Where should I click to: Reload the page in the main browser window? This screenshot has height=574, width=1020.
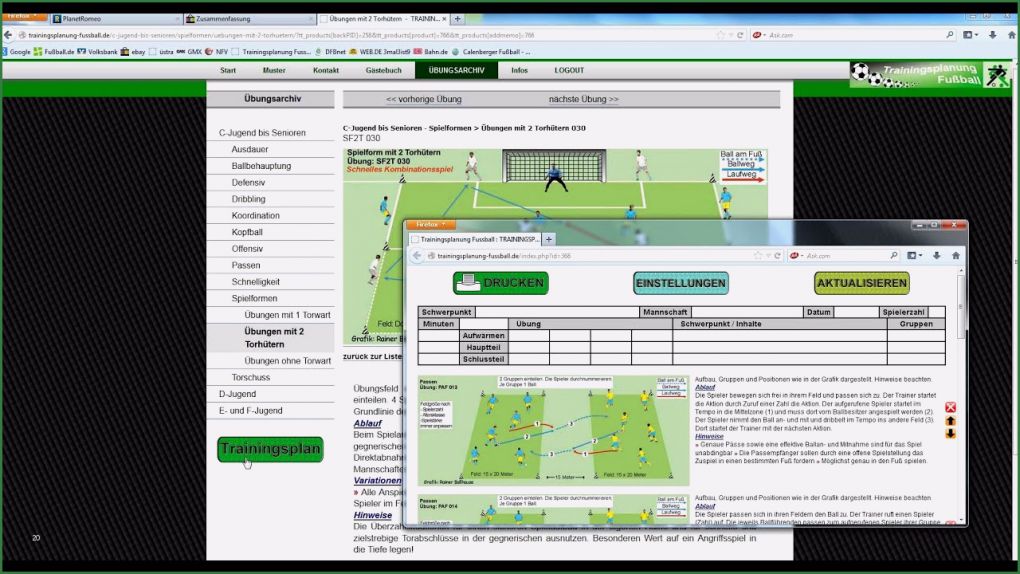click(740, 35)
